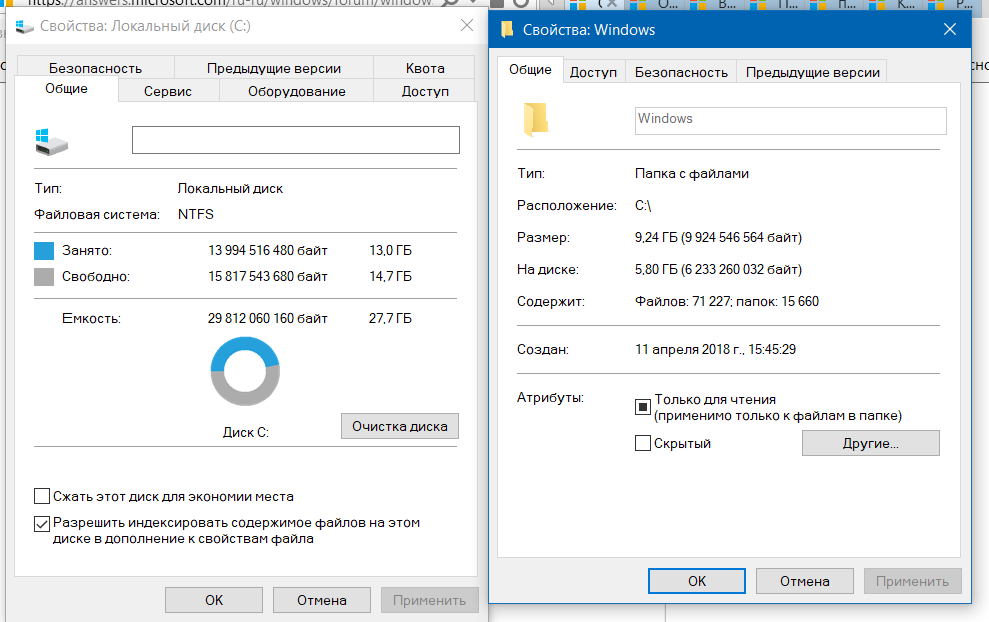This screenshot has height=622, width=989.
Task: Click Применить in Windows folder properties
Action: coord(912,581)
